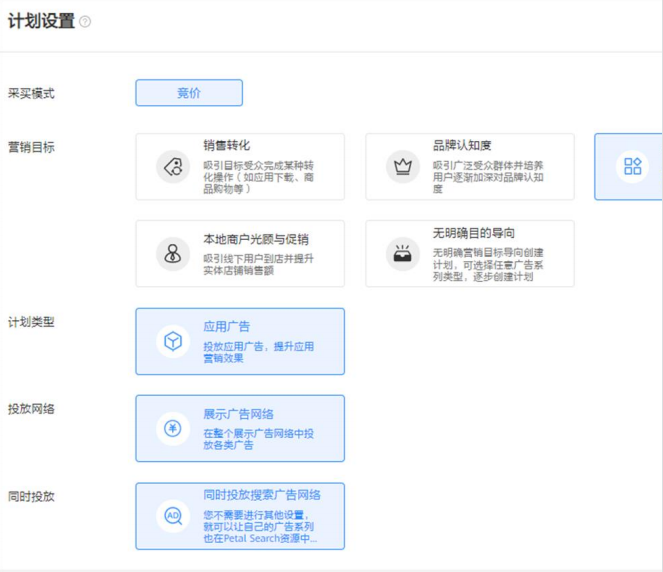The width and height of the screenshot is (663, 572).
Task: Click the yen coin icon for 展示广告网络
Action: pos(173,428)
